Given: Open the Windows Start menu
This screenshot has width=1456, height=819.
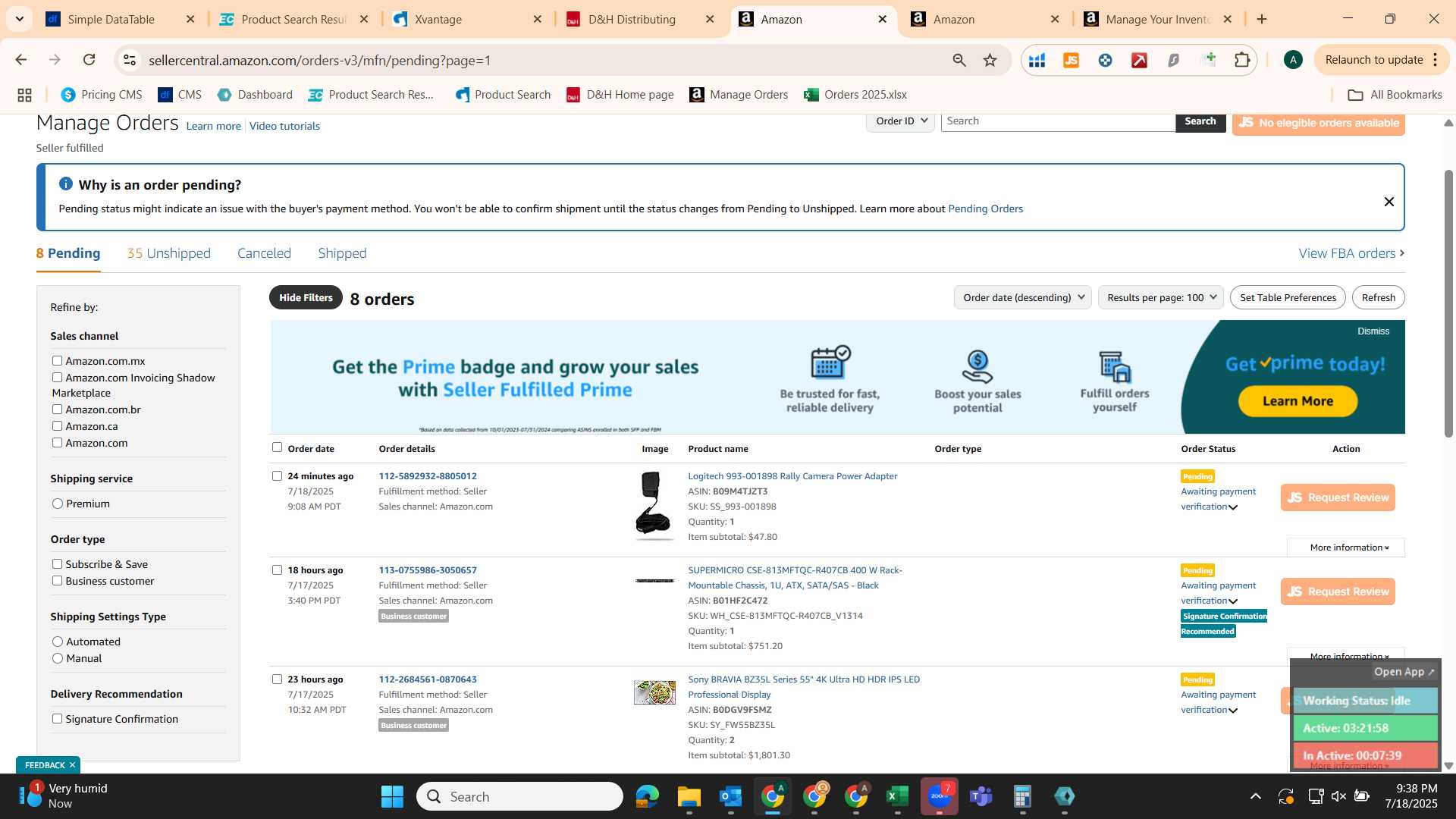Looking at the screenshot, I should (x=392, y=797).
